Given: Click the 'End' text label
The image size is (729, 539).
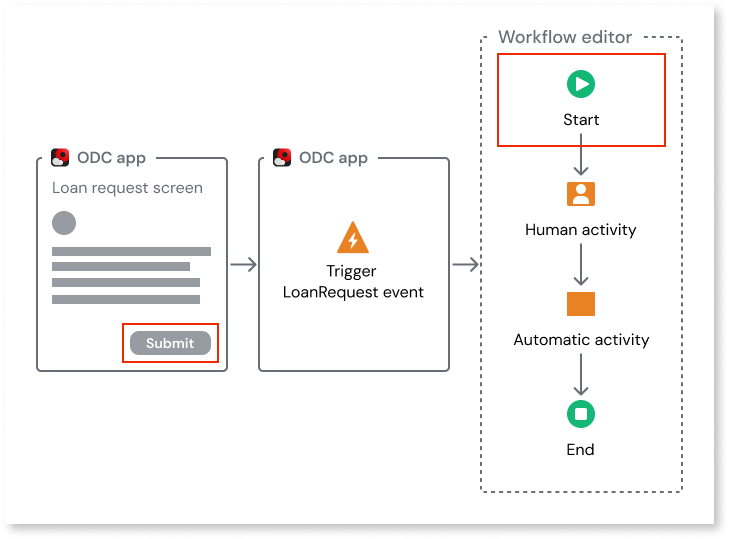Looking at the screenshot, I should pyautogui.click(x=581, y=450).
